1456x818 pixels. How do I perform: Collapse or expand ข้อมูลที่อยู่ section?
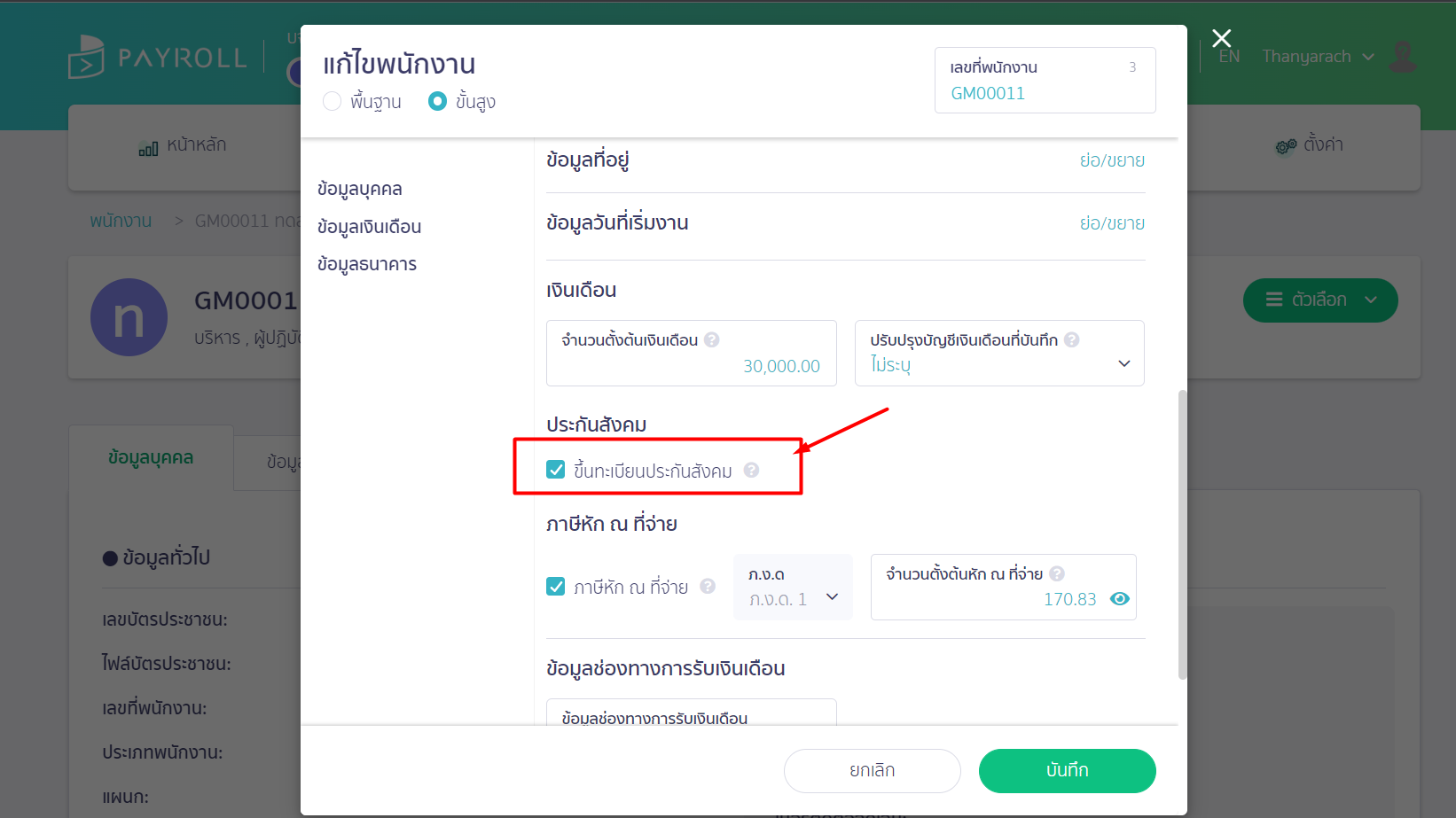pyautogui.click(x=1112, y=160)
